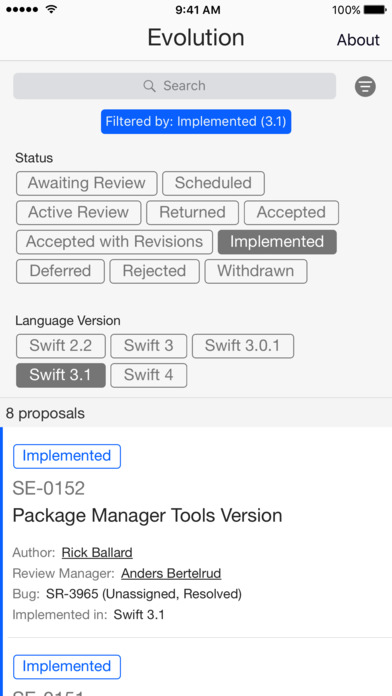The height and width of the screenshot is (696, 392).
Task: Open the About page
Action: [358, 40]
